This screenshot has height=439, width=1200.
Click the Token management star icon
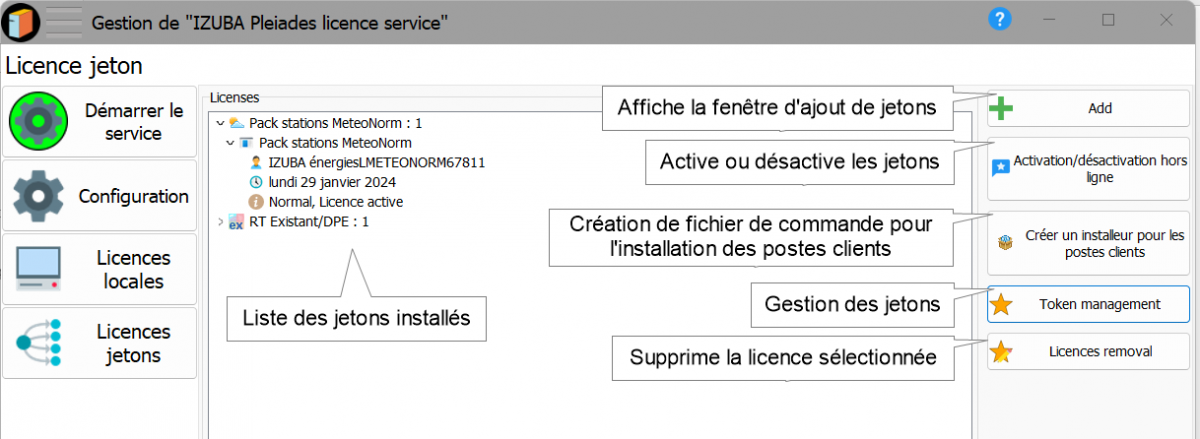coord(1000,305)
